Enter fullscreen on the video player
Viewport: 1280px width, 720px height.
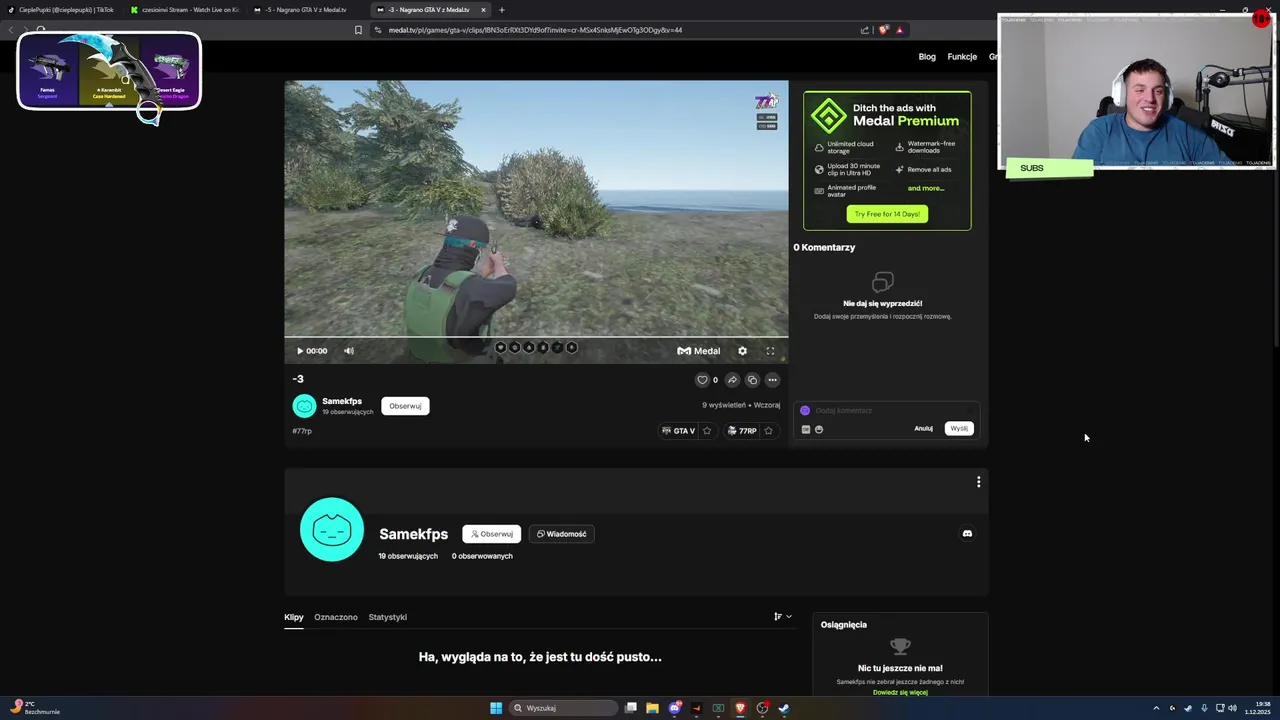770,351
